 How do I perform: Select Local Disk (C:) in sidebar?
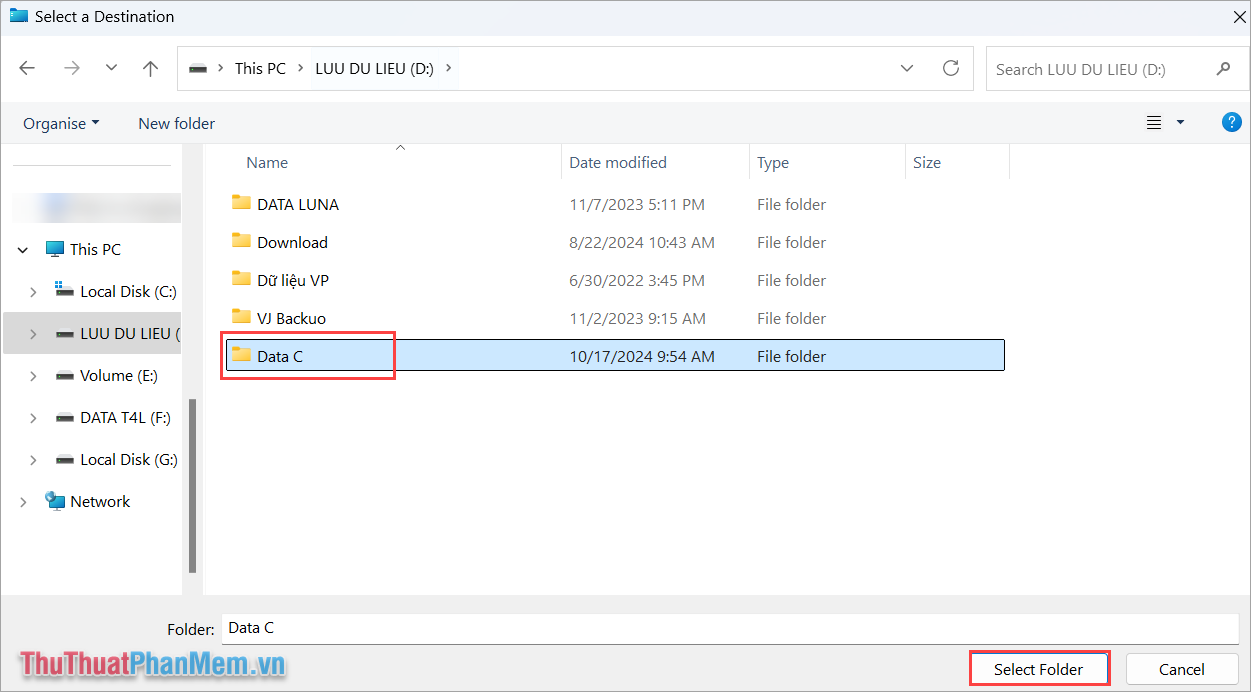coord(128,291)
